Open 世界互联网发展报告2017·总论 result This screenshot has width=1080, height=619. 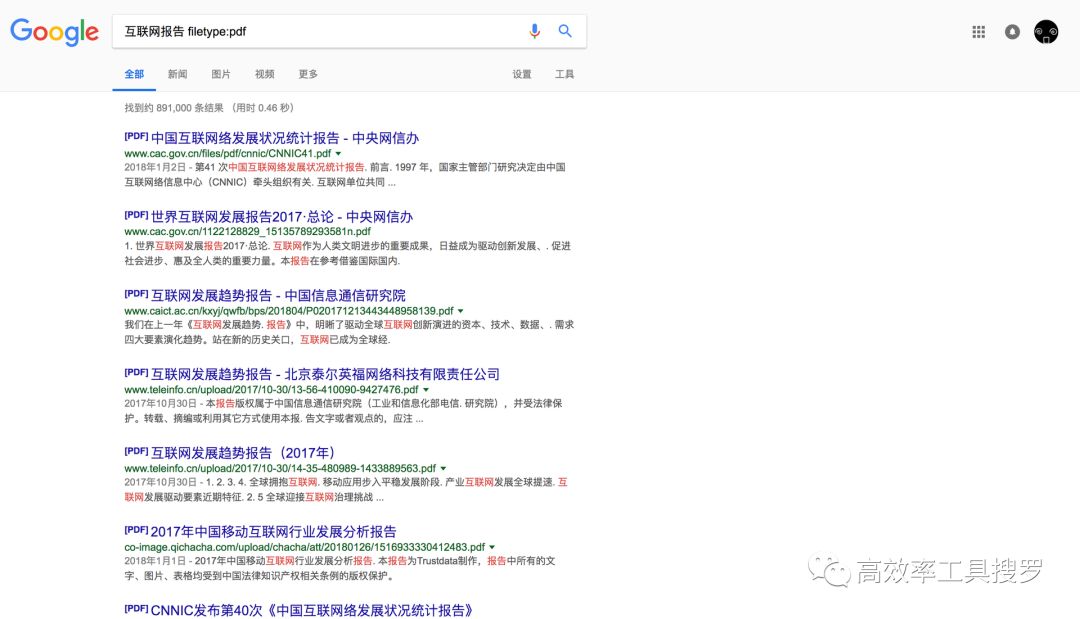(x=282, y=217)
